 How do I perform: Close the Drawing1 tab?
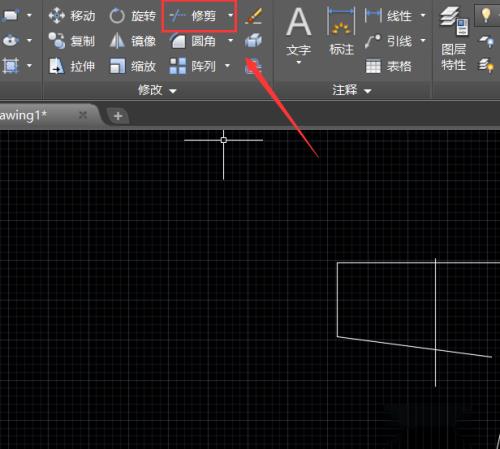pyautogui.click(x=83, y=115)
